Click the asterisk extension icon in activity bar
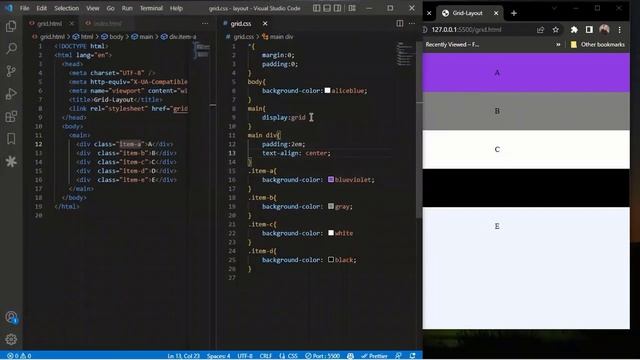This screenshot has width=640, height=360. 11,162
